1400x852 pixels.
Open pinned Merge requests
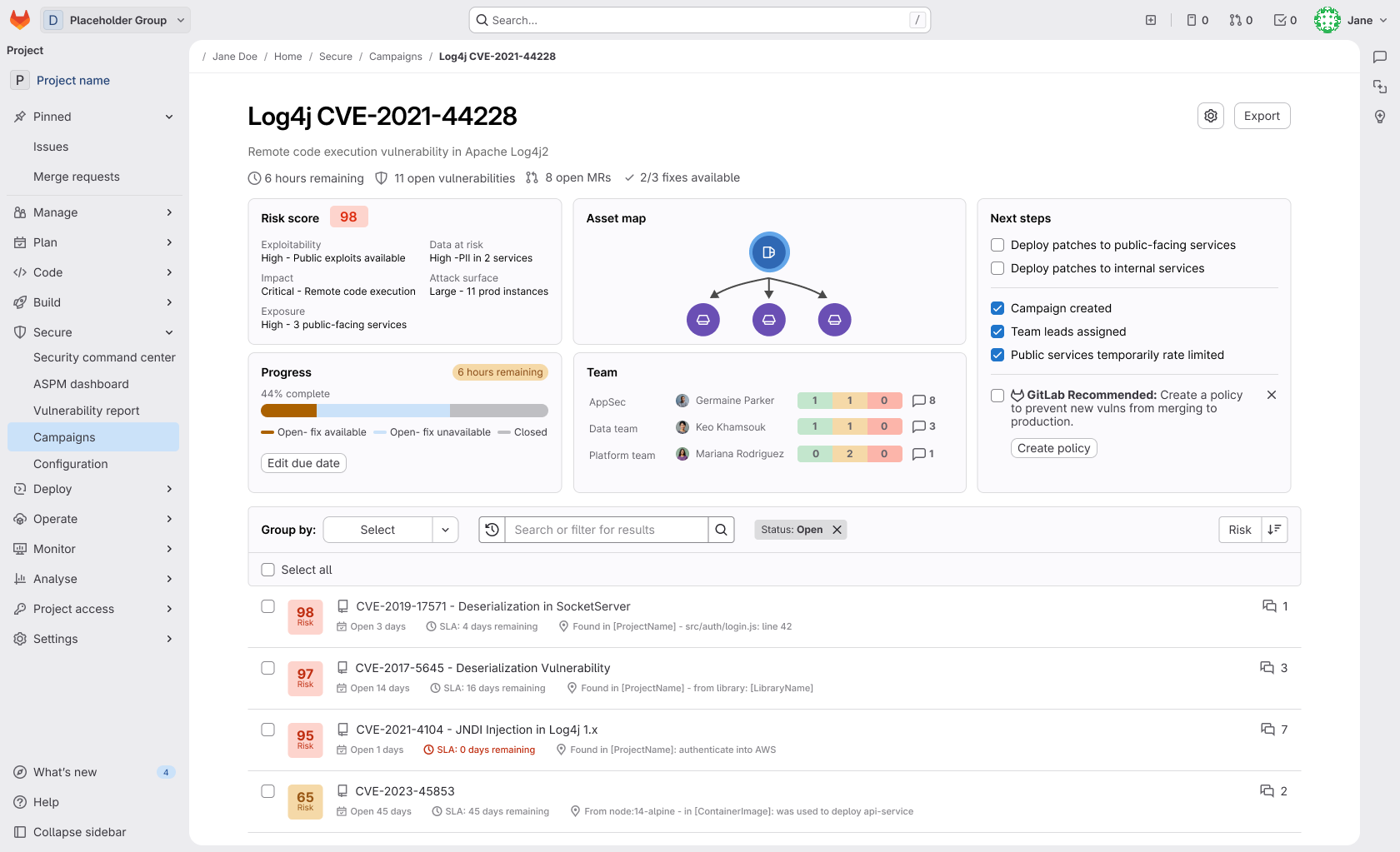[x=77, y=177]
